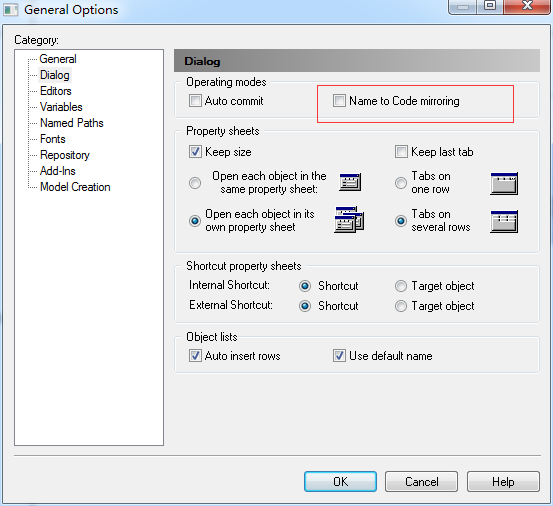Choose the Tabs on several rows option
The image size is (553, 506).
point(401,221)
